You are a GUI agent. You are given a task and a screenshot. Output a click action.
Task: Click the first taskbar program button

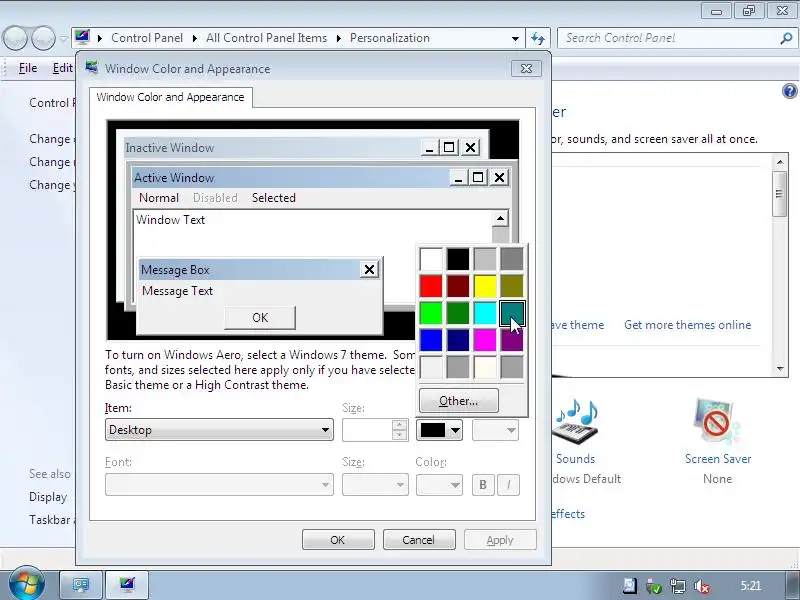click(x=81, y=584)
